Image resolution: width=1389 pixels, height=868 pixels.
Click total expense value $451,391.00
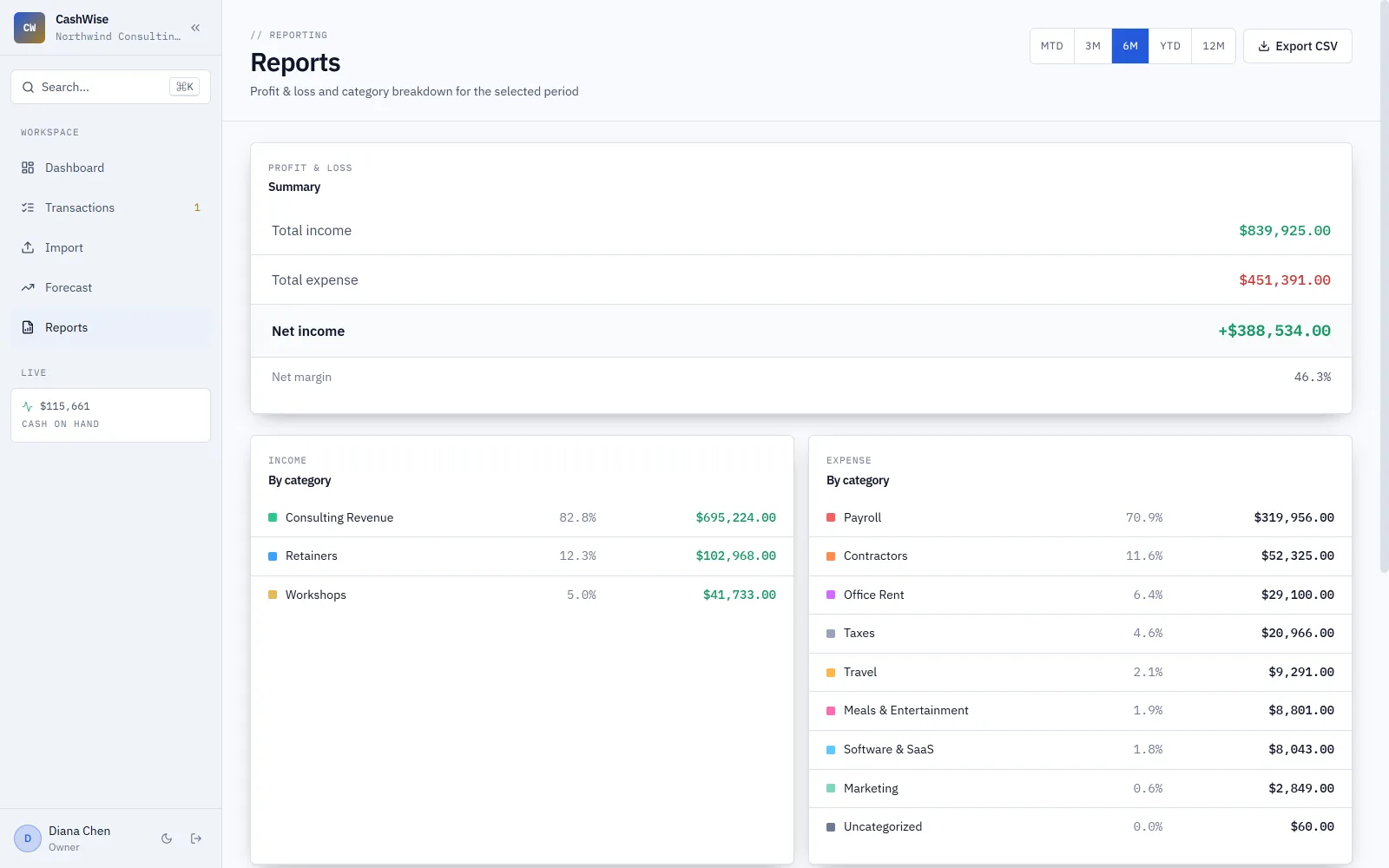click(x=1285, y=280)
